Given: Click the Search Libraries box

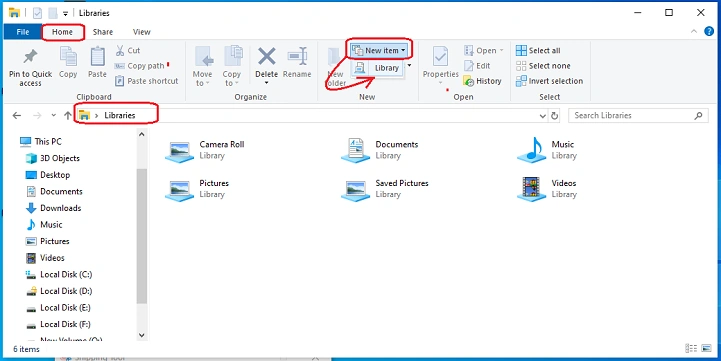Looking at the screenshot, I should [638, 115].
